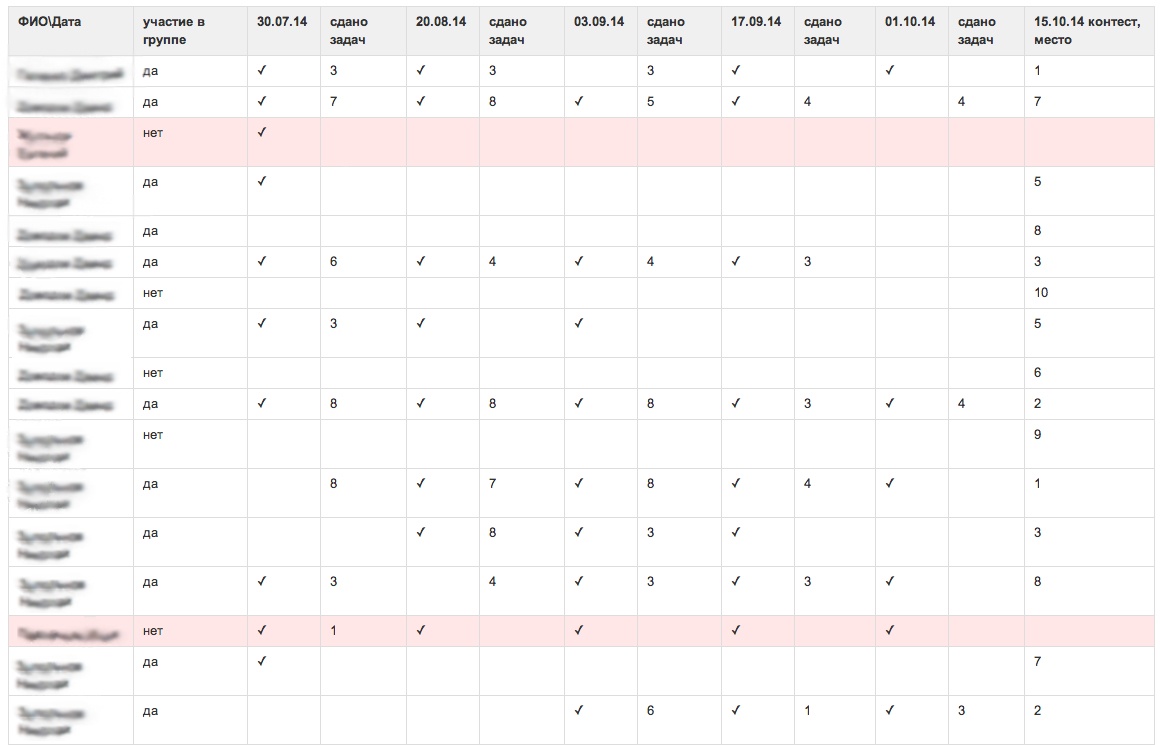Viewport: 1160px width, 745px height.
Task: Select the "15.10.14 контест, место" header
Action: tap(1086, 30)
